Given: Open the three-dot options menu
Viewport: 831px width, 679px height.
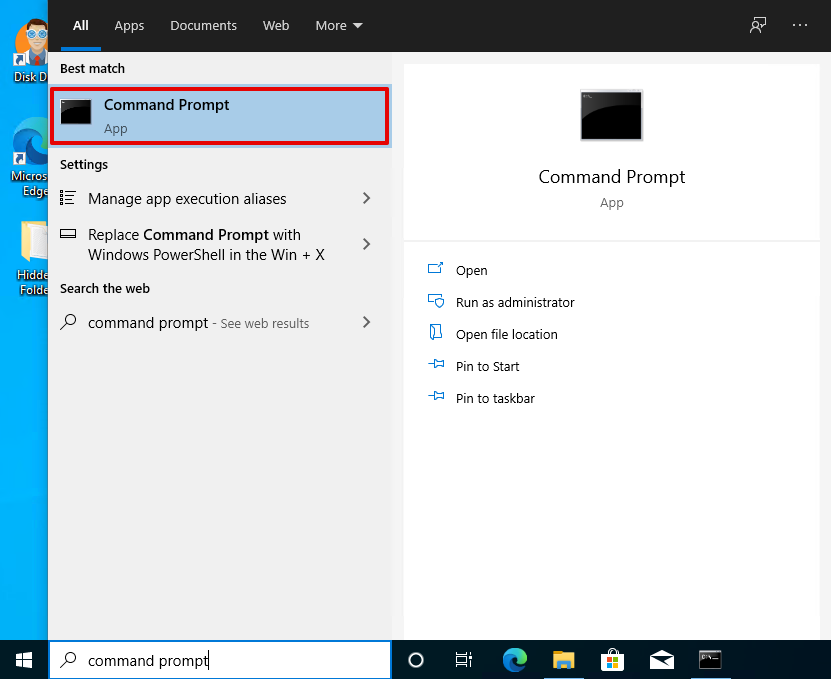Looking at the screenshot, I should [x=799, y=25].
